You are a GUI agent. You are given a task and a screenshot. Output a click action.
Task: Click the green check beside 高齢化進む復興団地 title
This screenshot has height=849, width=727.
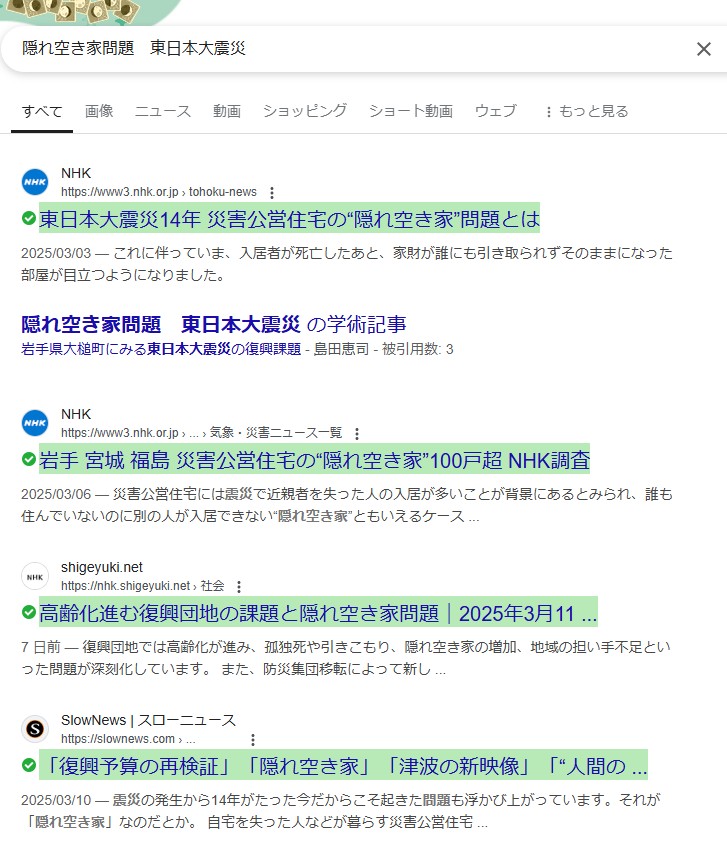coord(29,612)
